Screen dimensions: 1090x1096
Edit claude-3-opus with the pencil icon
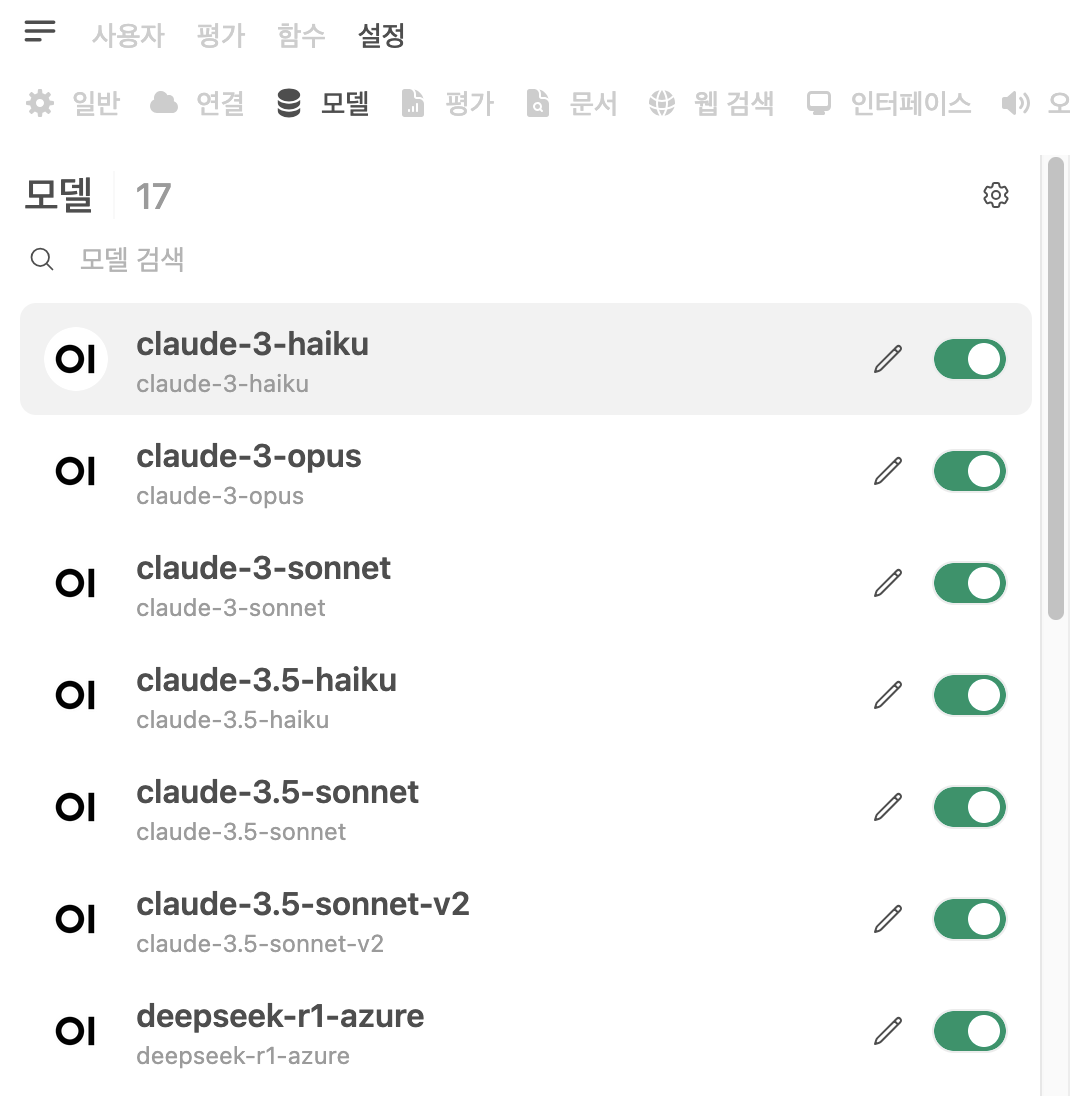pyautogui.click(x=888, y=471)
